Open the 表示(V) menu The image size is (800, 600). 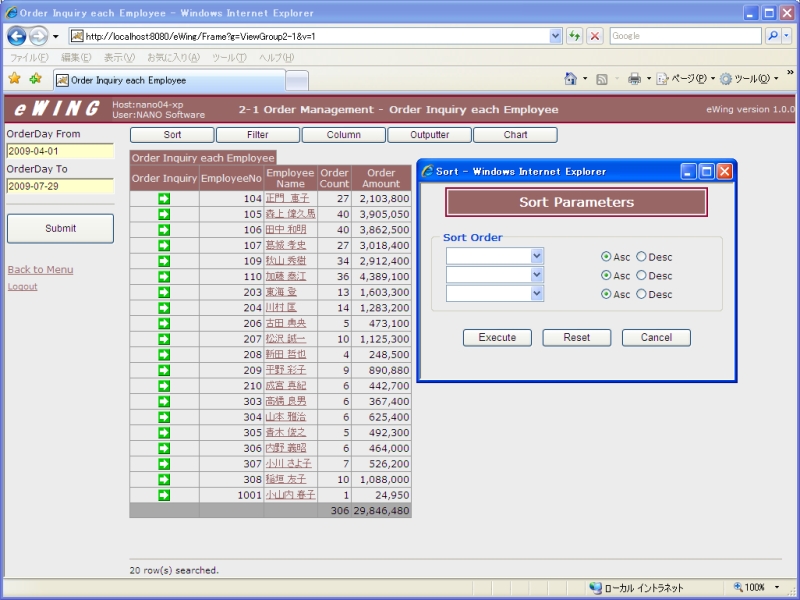(119, 58)
